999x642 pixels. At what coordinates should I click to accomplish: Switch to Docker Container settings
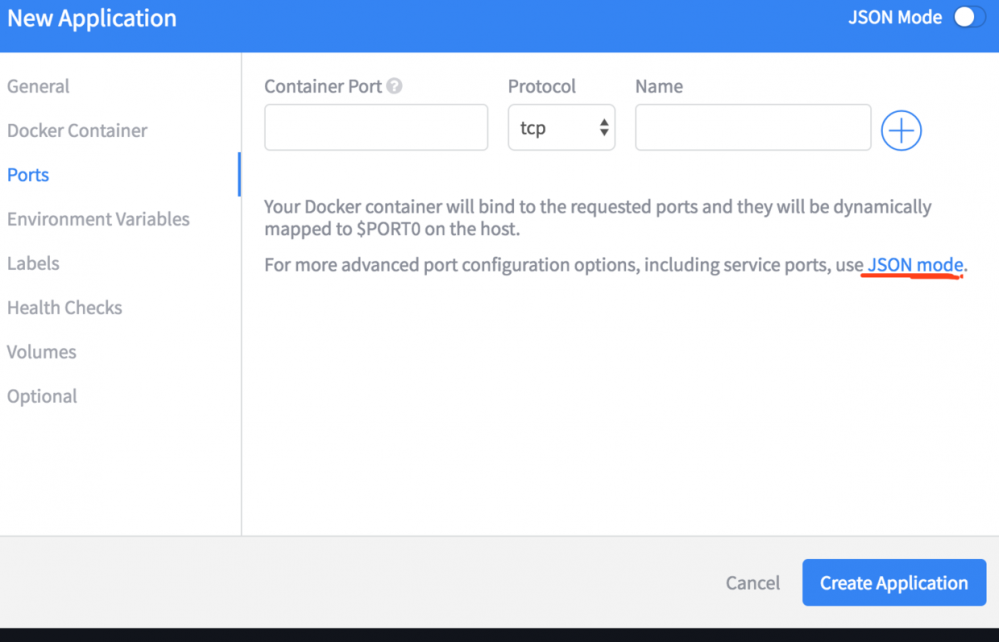point(77,130)
